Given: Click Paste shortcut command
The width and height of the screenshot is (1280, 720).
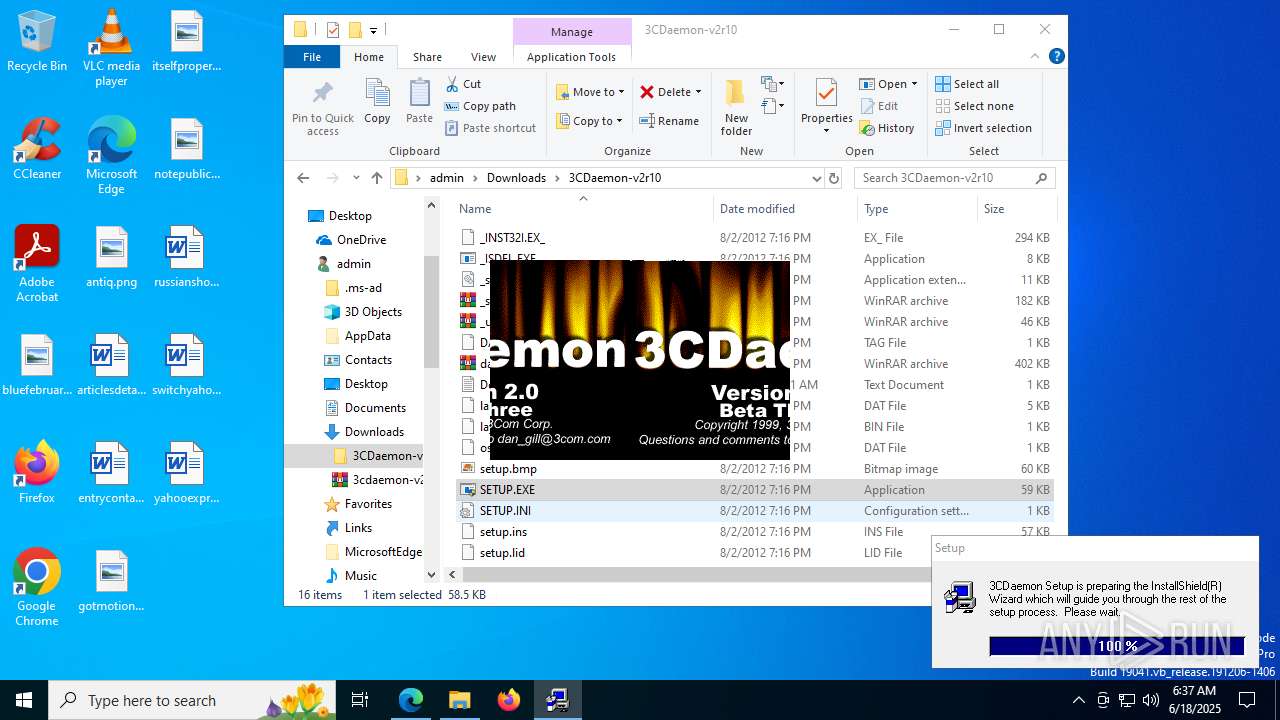Looking at the screenshot, I should coord(490,128).
